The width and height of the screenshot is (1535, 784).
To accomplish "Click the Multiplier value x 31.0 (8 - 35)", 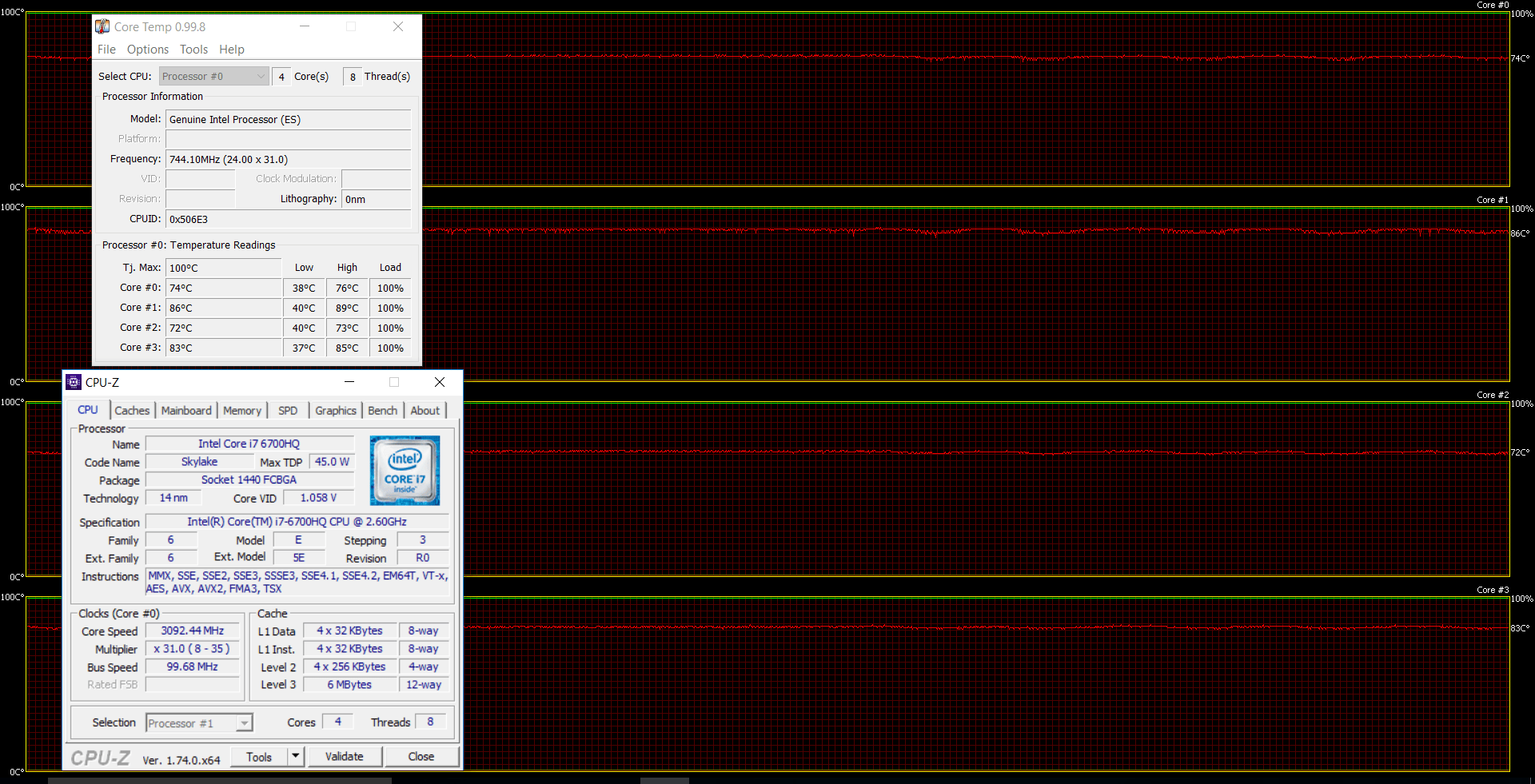I will pos(193,649).
